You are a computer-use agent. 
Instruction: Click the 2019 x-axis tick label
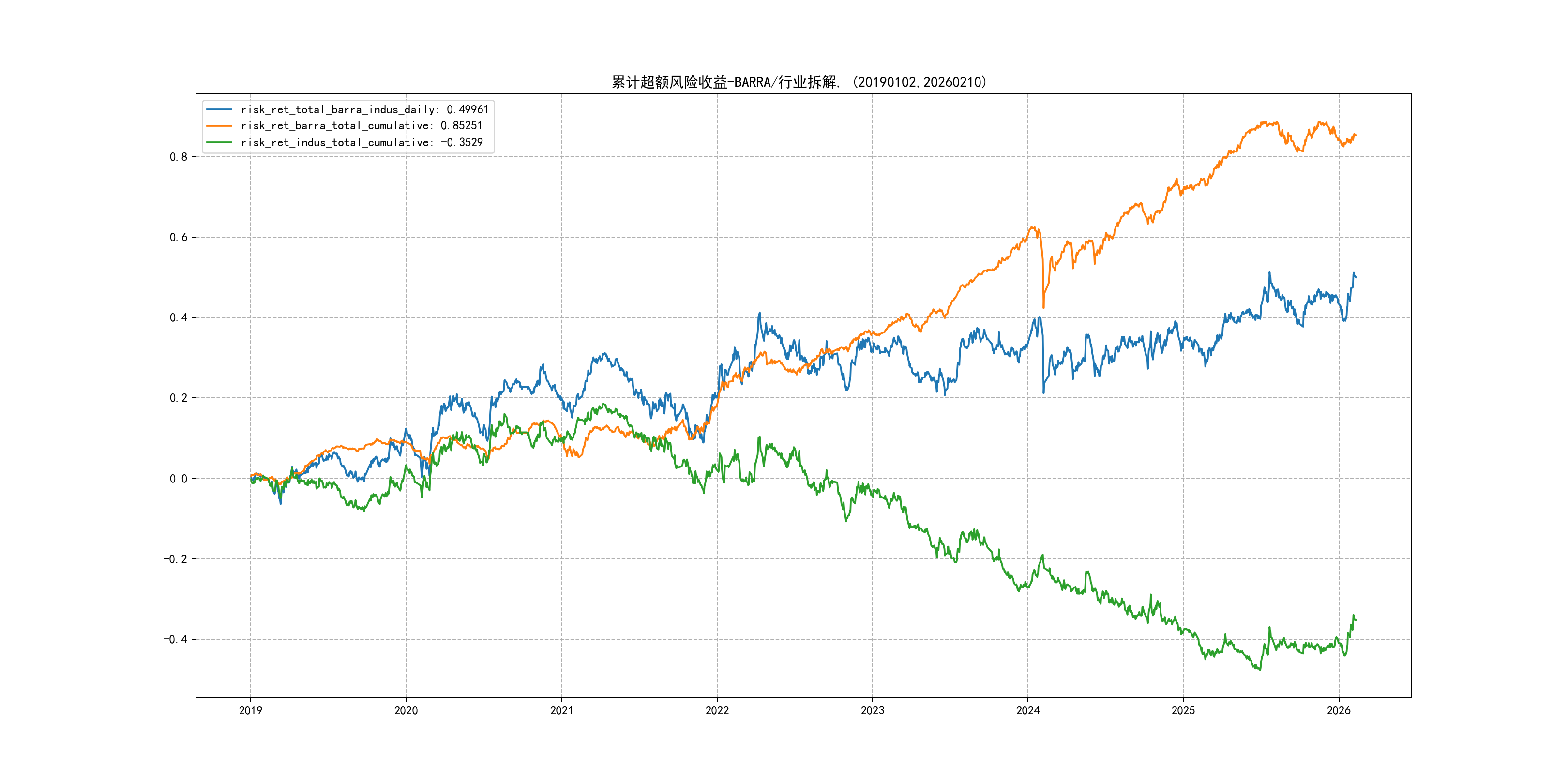tap(250, 710)
